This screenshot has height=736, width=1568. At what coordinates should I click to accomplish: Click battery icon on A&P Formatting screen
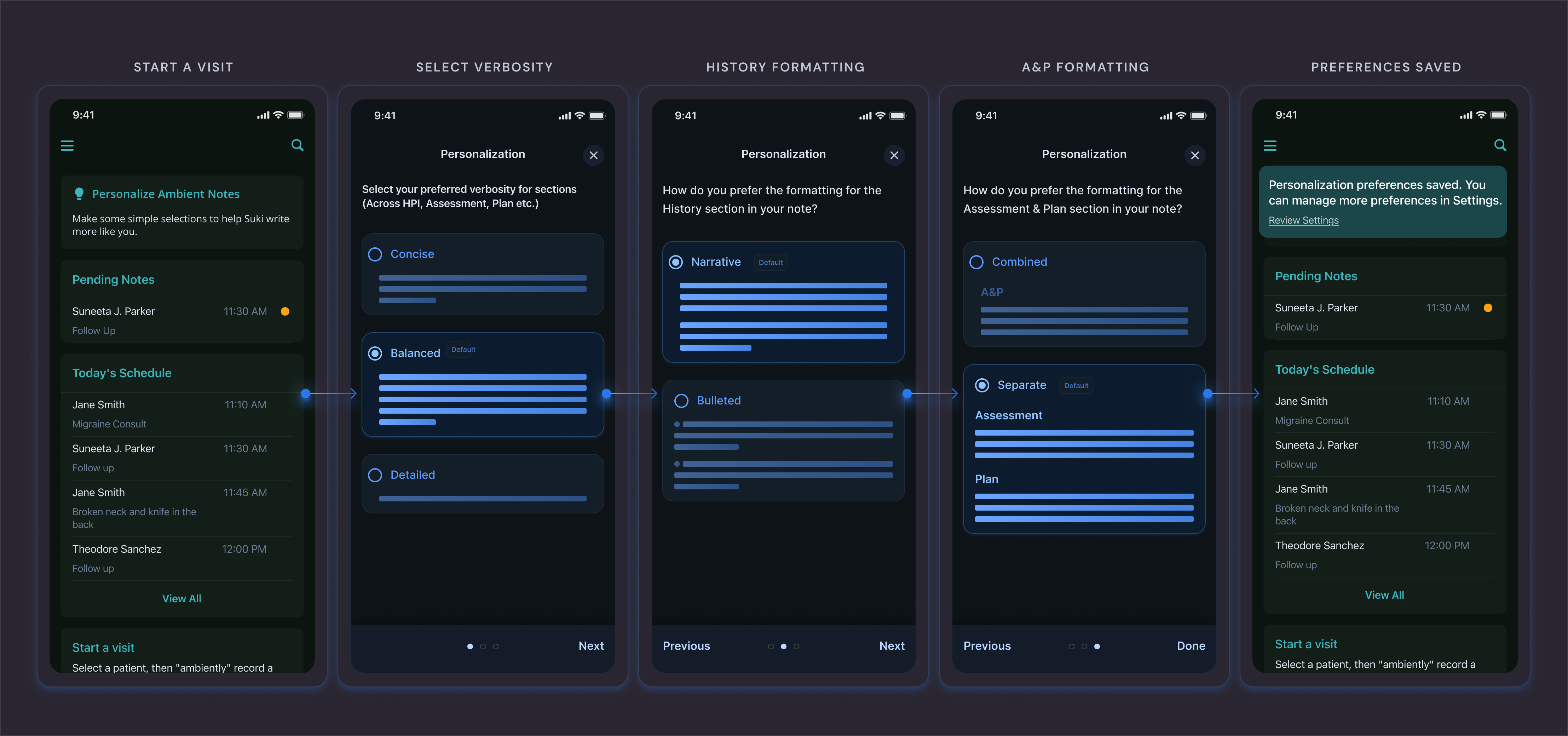pos(1198,116)
